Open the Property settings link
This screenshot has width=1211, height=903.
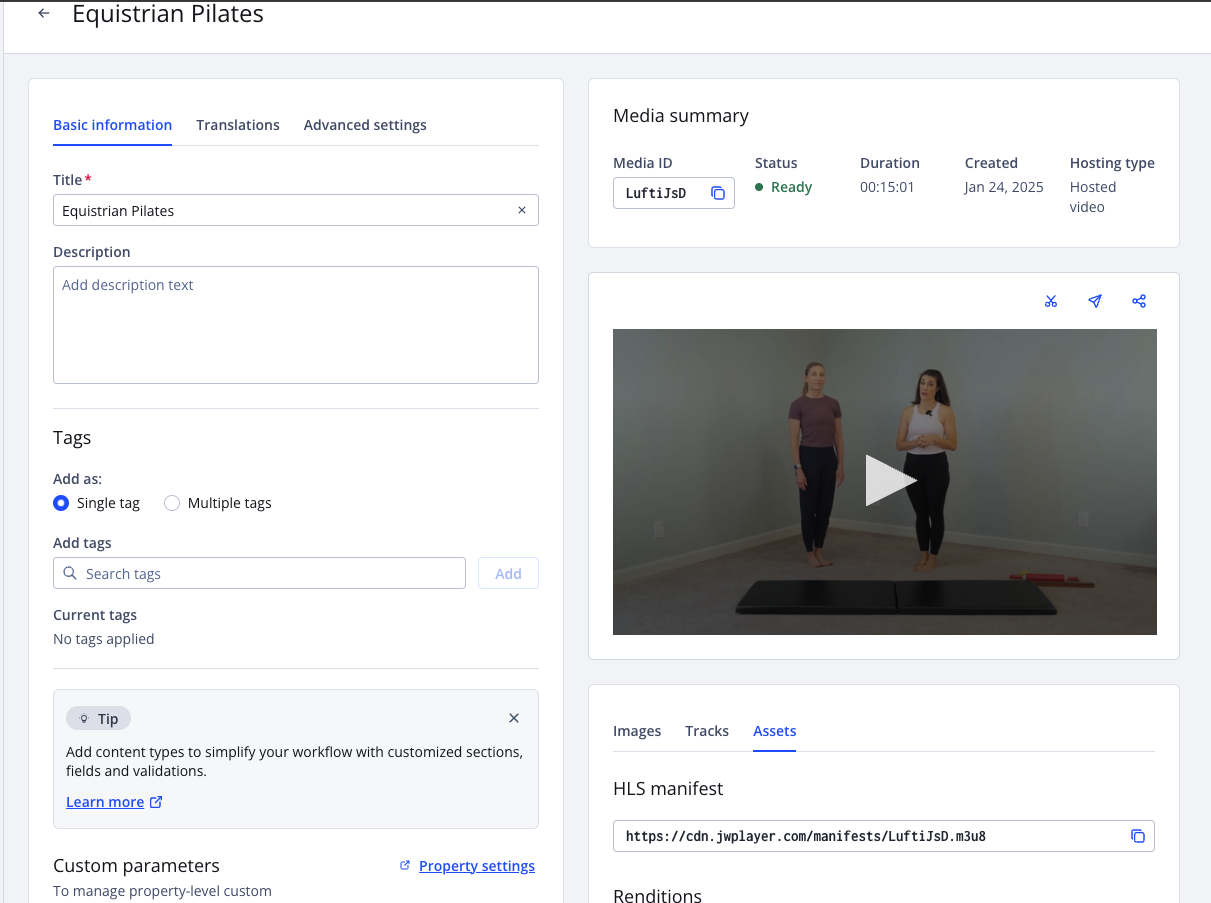(476, 866)
